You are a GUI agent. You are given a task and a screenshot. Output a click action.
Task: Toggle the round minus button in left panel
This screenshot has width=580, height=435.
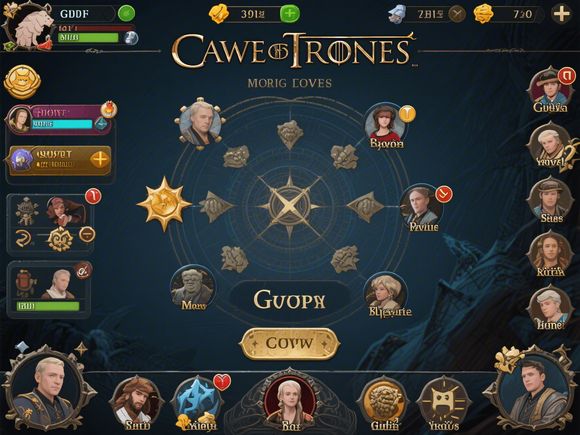(x=87, y=235)
